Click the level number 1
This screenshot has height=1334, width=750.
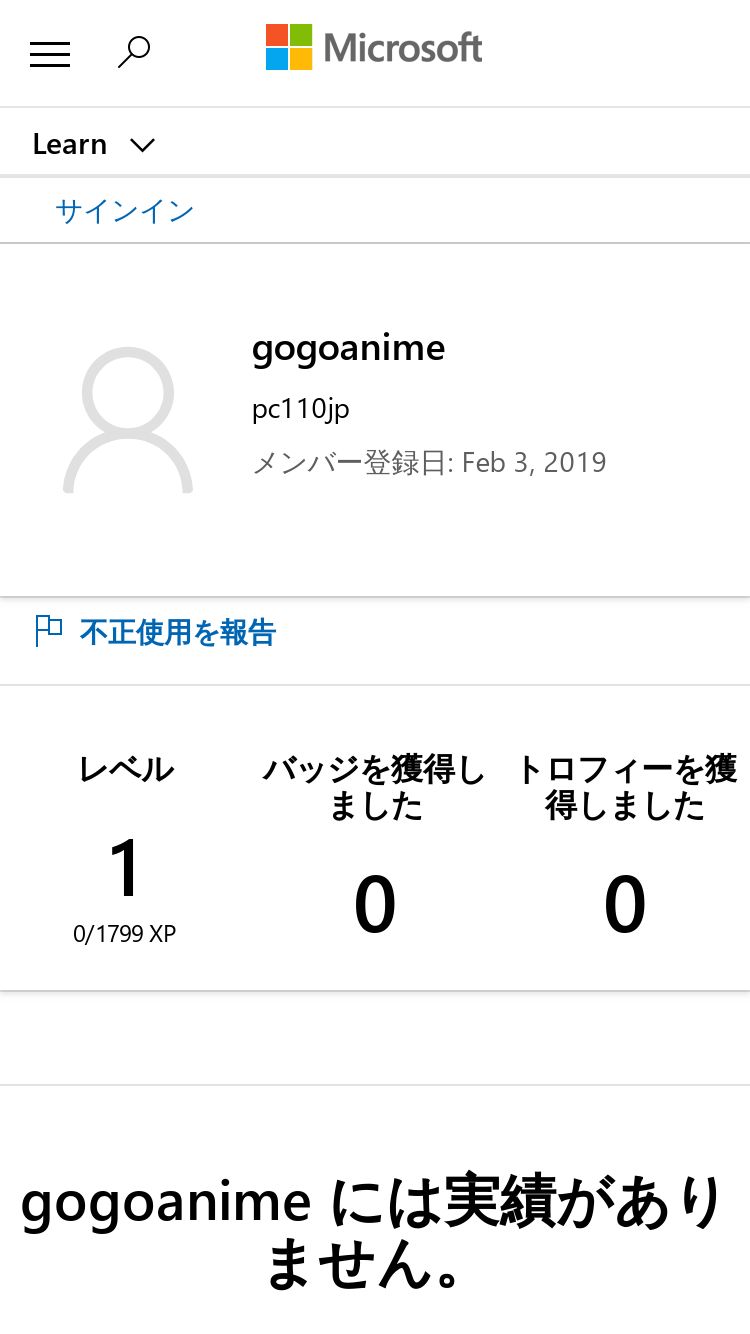point(126,868)
